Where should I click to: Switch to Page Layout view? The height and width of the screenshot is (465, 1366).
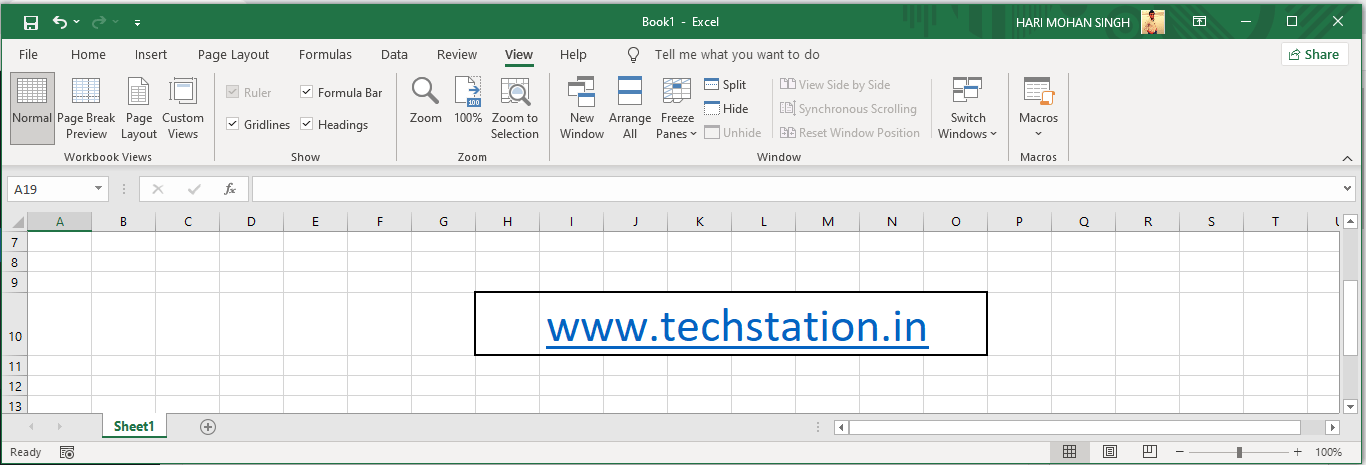[x=139, y=107]
